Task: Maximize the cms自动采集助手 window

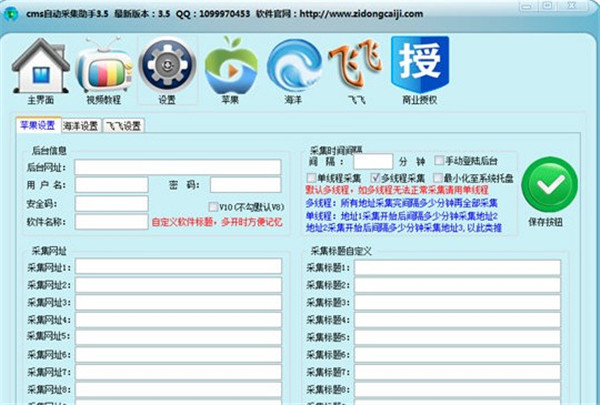Action: coord(548,6)
